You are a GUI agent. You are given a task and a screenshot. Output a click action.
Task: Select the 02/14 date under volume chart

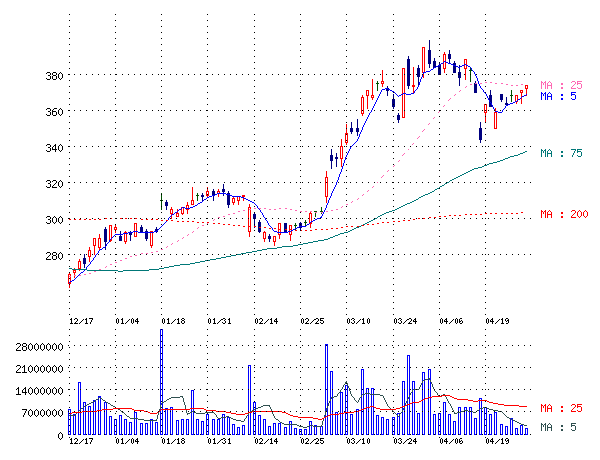click(x=266, y=441)
